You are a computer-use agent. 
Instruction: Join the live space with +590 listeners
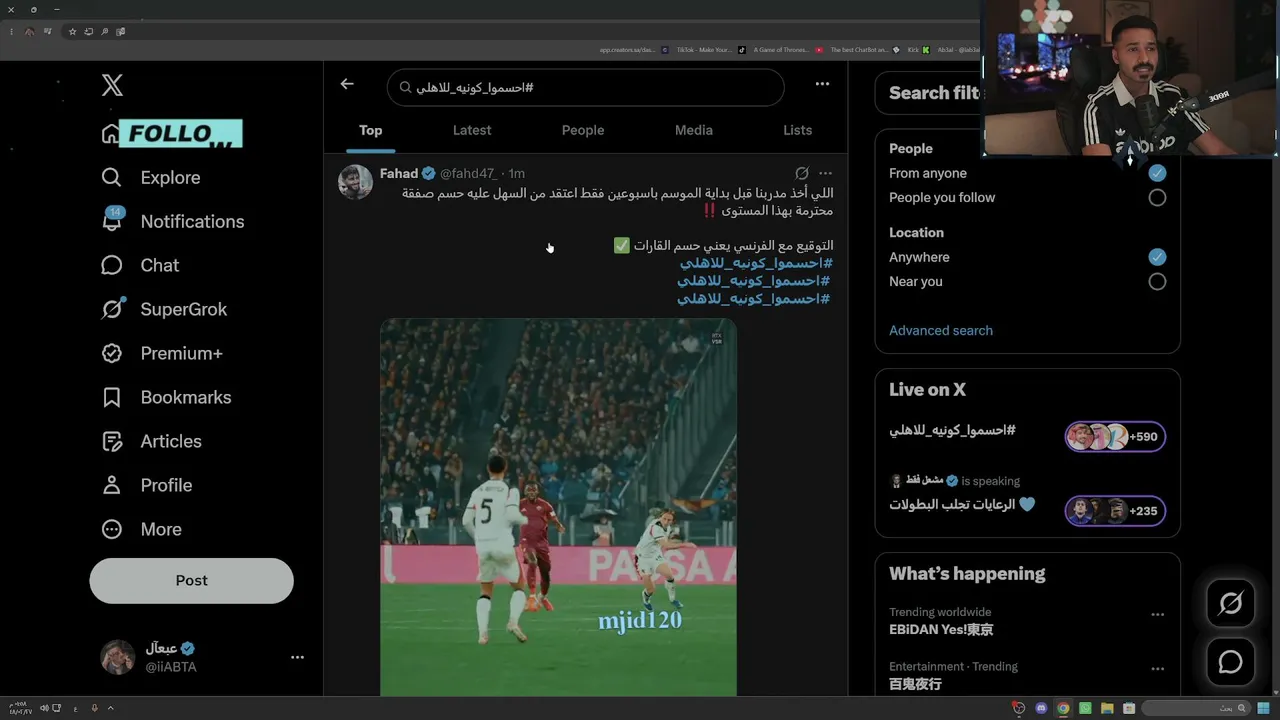point(1115,436)
